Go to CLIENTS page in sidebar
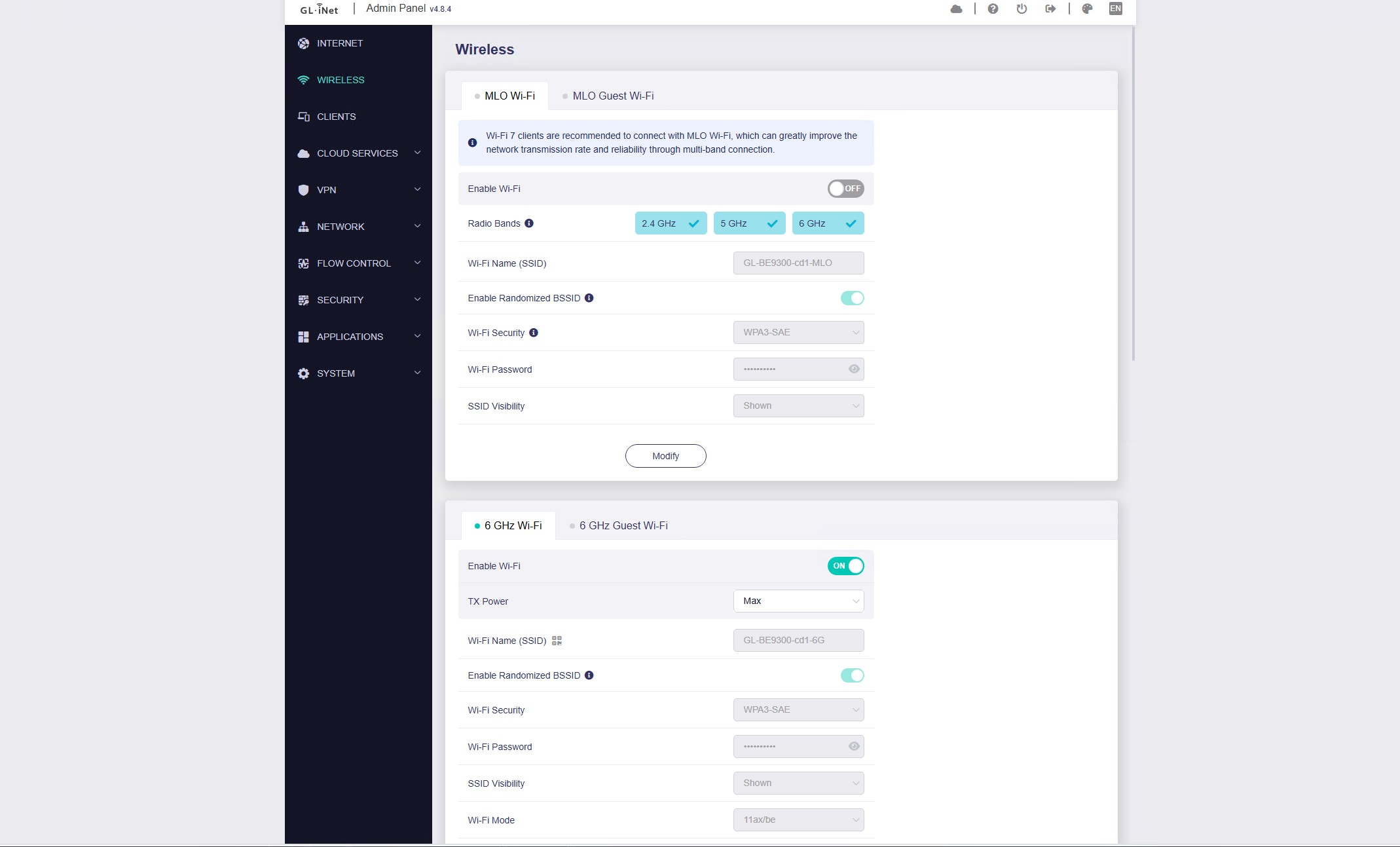The height and width of the screenshot is (847, 1400). (x=336, y=117)
